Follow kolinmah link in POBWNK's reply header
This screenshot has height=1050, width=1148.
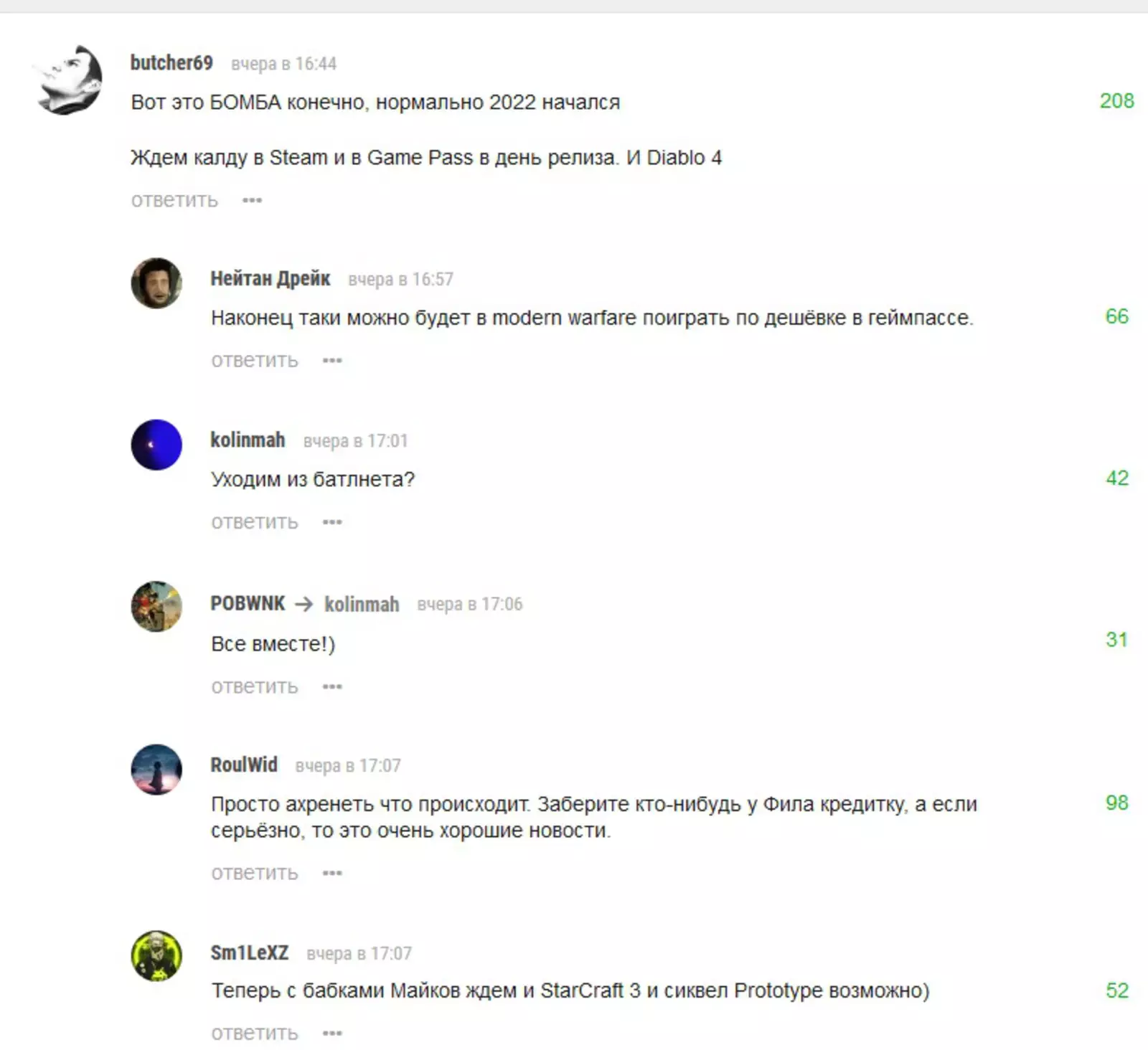[x=362, y=604]
